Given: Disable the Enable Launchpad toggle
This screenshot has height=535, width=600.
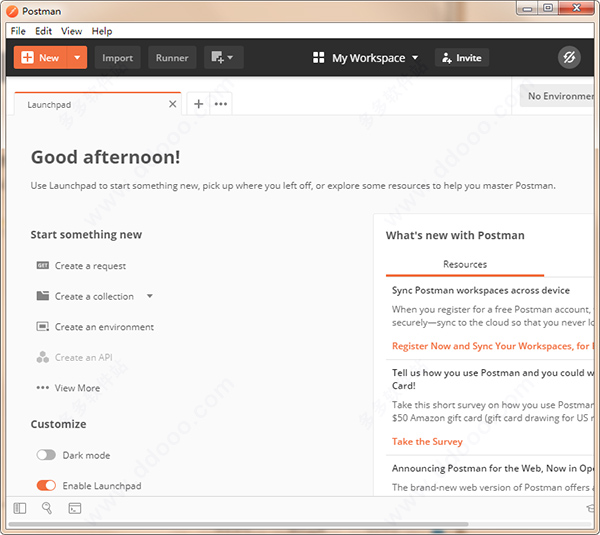Looking at the screenshot, I should pyautogui.click(x=46, y=486).
